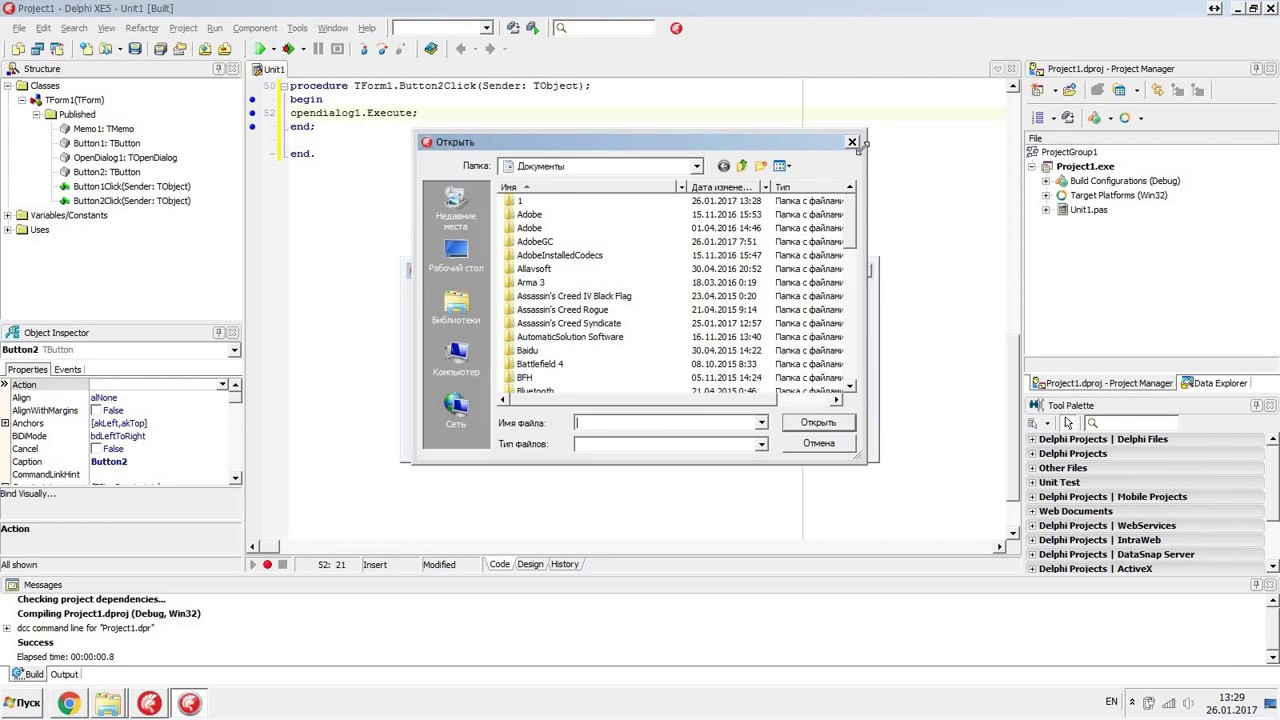
Task: Pin the Structure panel with pushpin
Action: 219,68
